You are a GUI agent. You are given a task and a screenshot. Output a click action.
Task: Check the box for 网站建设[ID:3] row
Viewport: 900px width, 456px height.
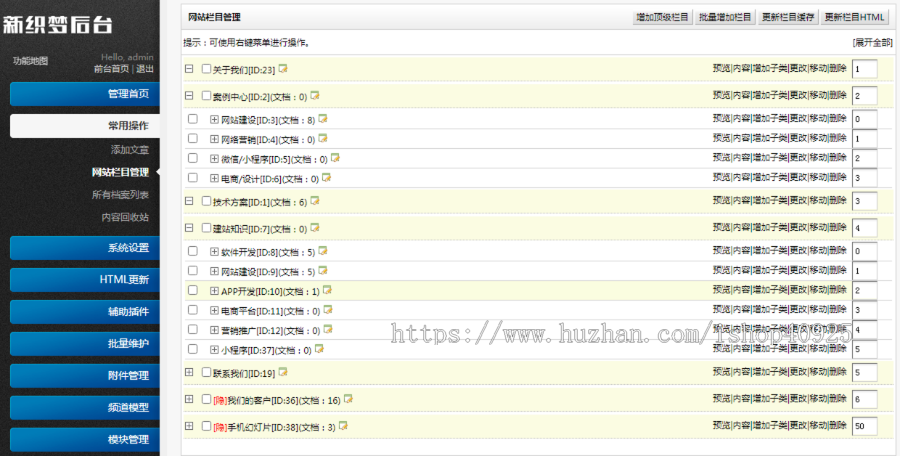click(x=193, y=119)
